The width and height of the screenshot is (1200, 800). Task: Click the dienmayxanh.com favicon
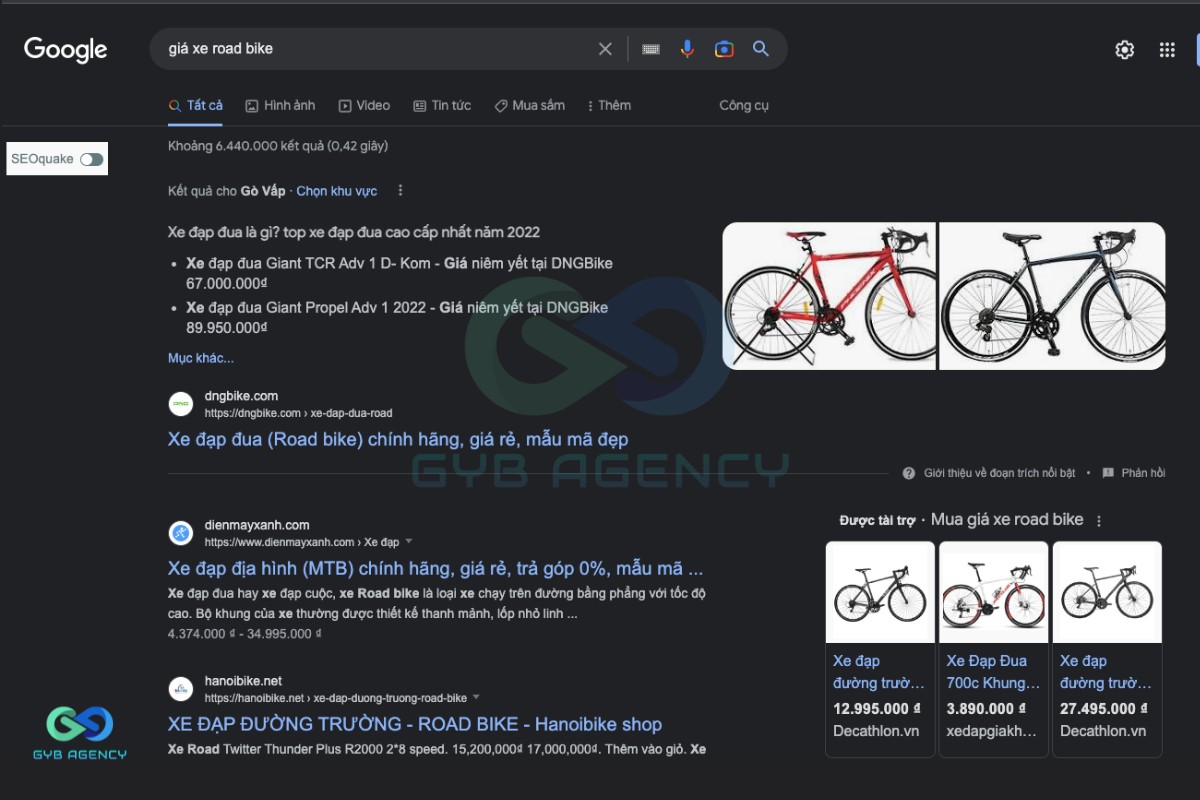181,533
